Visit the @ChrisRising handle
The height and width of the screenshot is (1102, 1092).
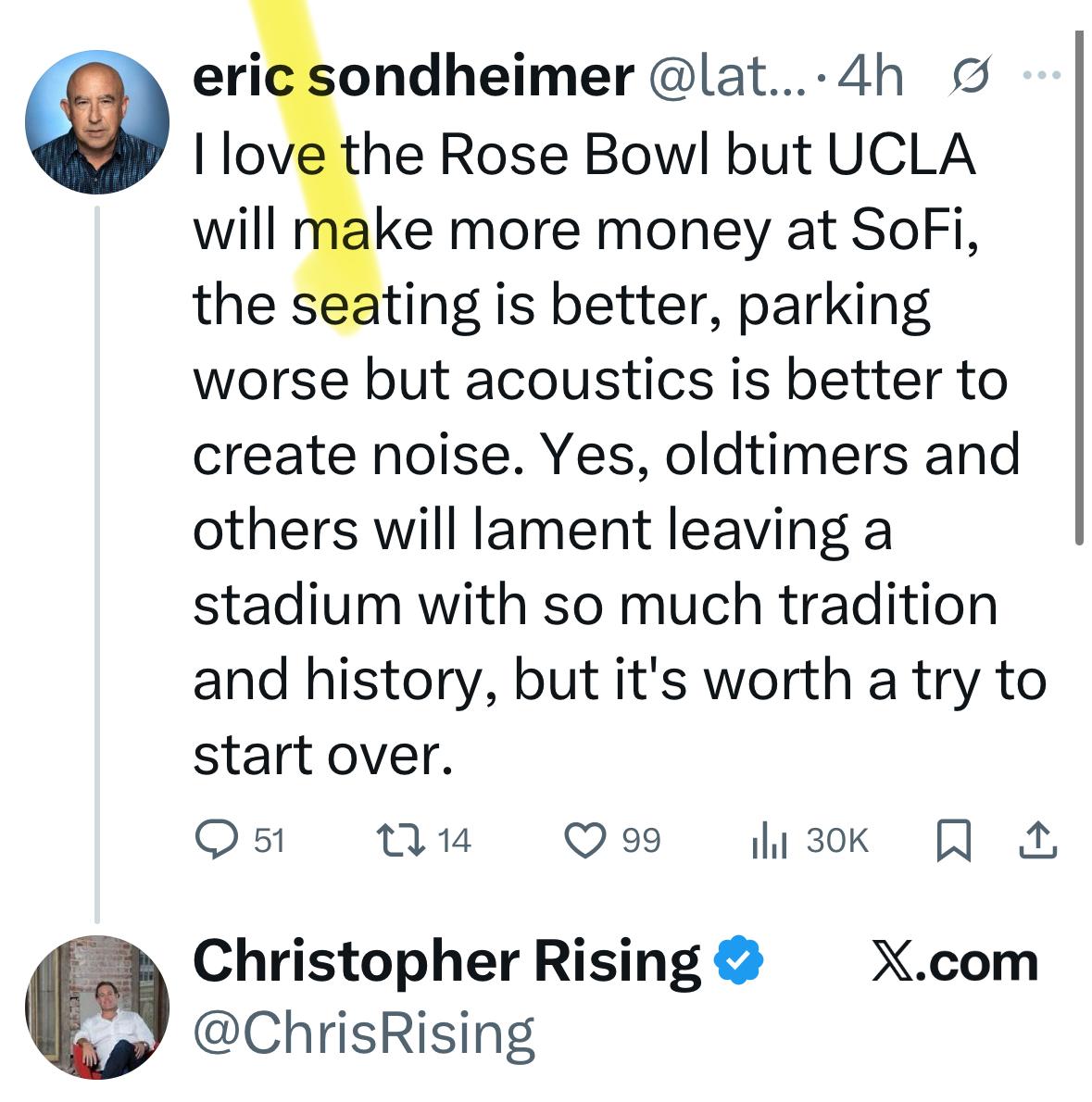(x=363, y=1033)
